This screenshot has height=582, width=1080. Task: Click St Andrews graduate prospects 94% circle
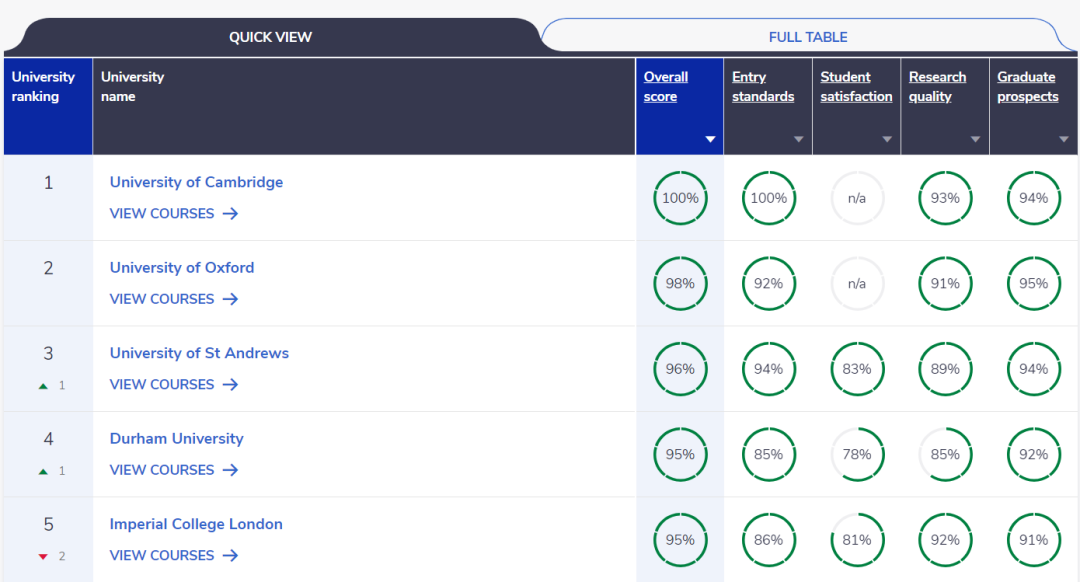pyautogui.click(x=1034, y=368)
